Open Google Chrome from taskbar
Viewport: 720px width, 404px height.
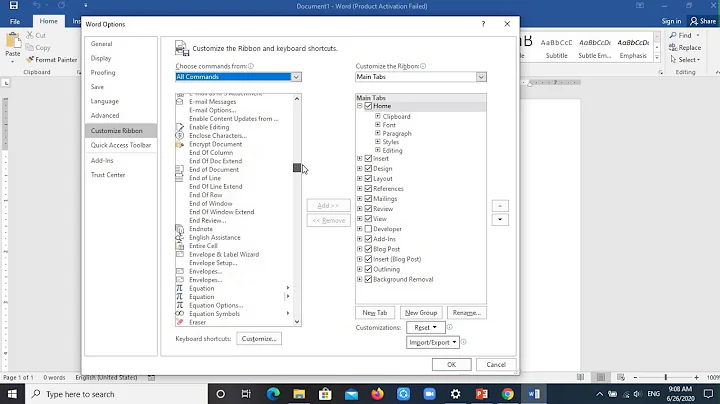tap(507, 394)
